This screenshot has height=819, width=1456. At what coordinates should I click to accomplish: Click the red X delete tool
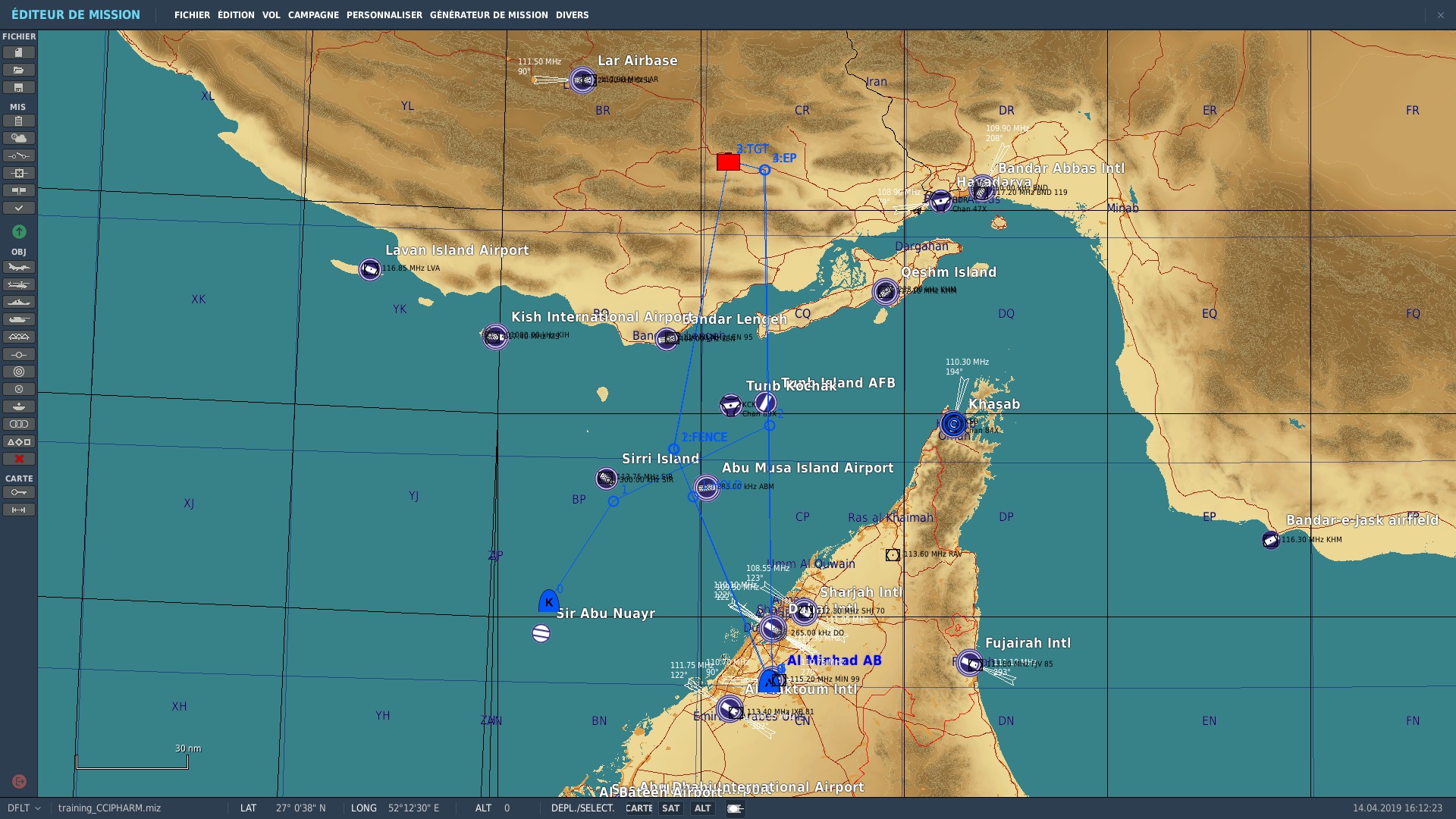point(19,459)
